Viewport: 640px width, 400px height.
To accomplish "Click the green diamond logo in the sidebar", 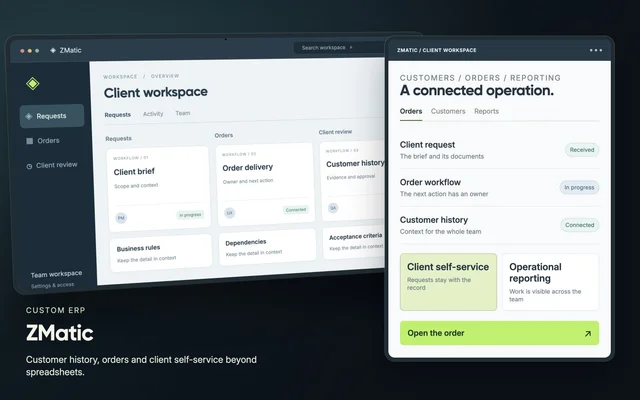I will point(33,84).
